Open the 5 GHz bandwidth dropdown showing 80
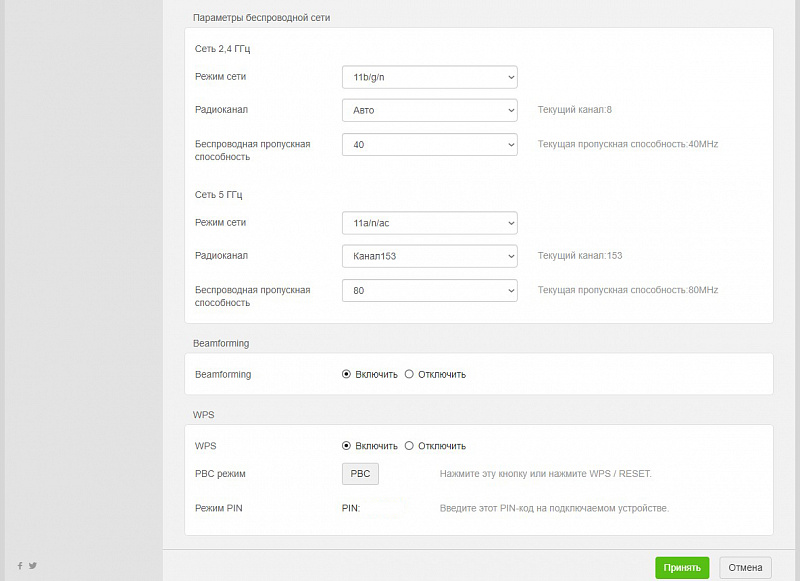 (x=429, y=291)
